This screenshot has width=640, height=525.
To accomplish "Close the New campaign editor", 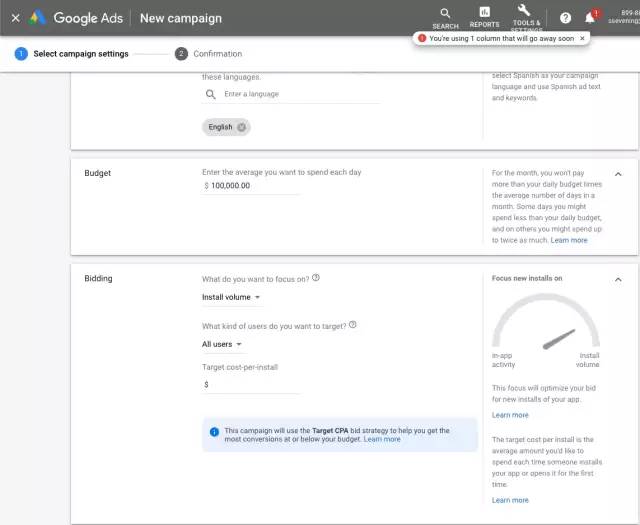I will 16,18.
